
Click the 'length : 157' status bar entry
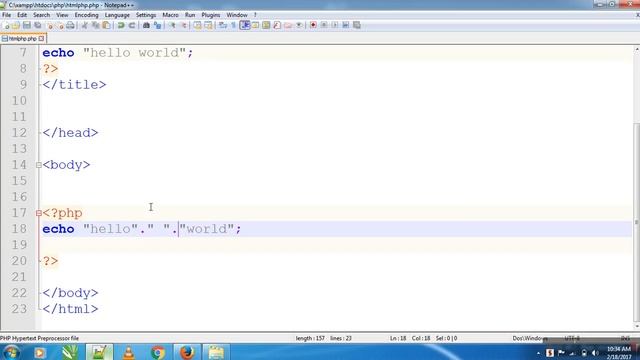pyautogui.click(x=310, y=338)
